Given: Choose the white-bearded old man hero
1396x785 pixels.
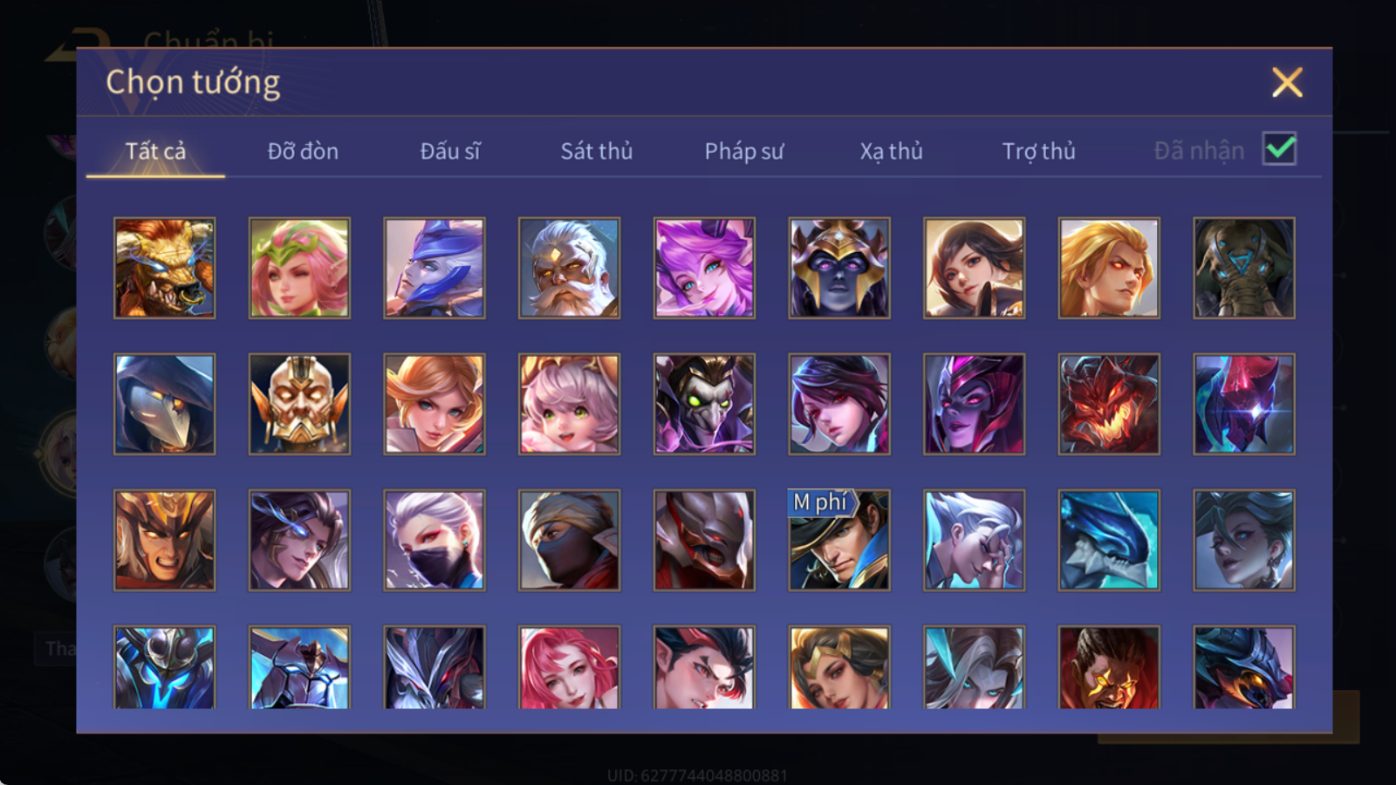Looking at the screenshot, I should coord(569,268).
